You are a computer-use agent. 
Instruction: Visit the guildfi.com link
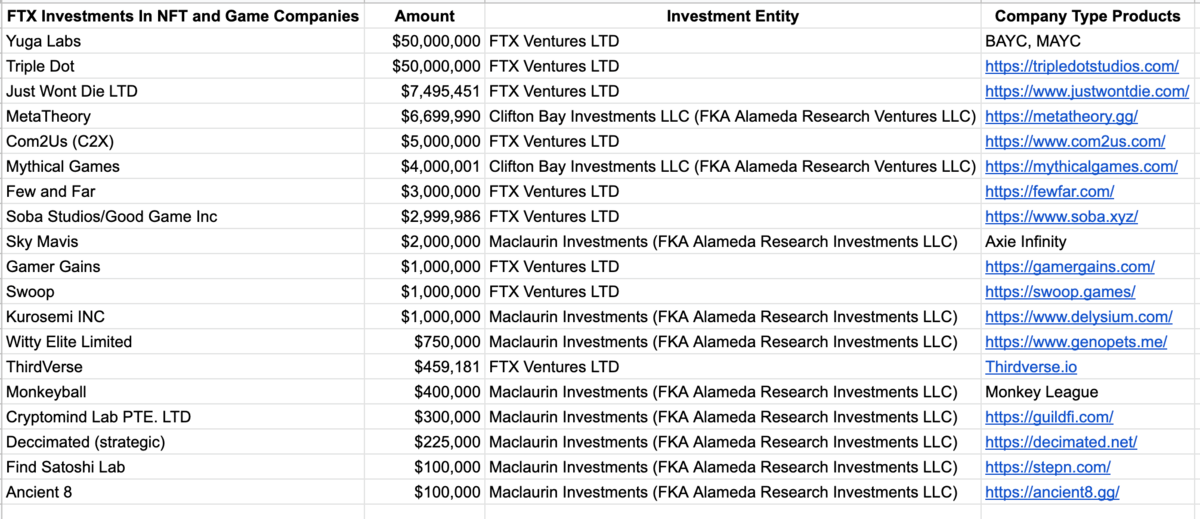(1049, 417)
